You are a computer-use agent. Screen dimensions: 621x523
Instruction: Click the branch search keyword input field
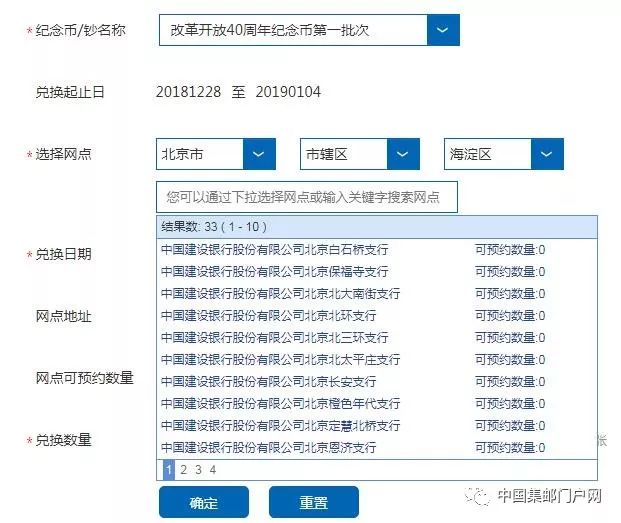[307, 197]
